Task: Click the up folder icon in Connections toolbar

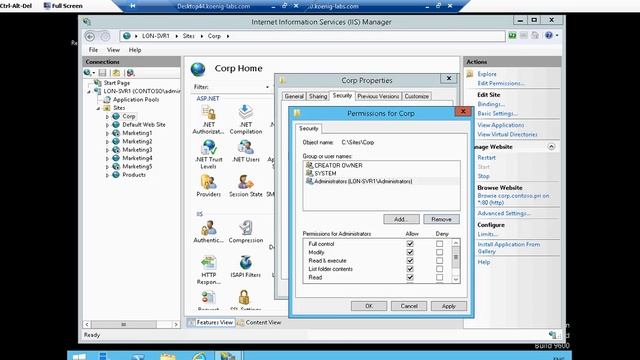Action: (116, 73)
